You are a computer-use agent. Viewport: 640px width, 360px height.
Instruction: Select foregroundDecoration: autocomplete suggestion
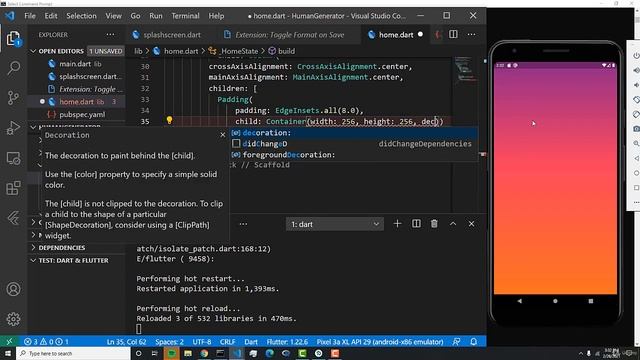pos(353,155)
